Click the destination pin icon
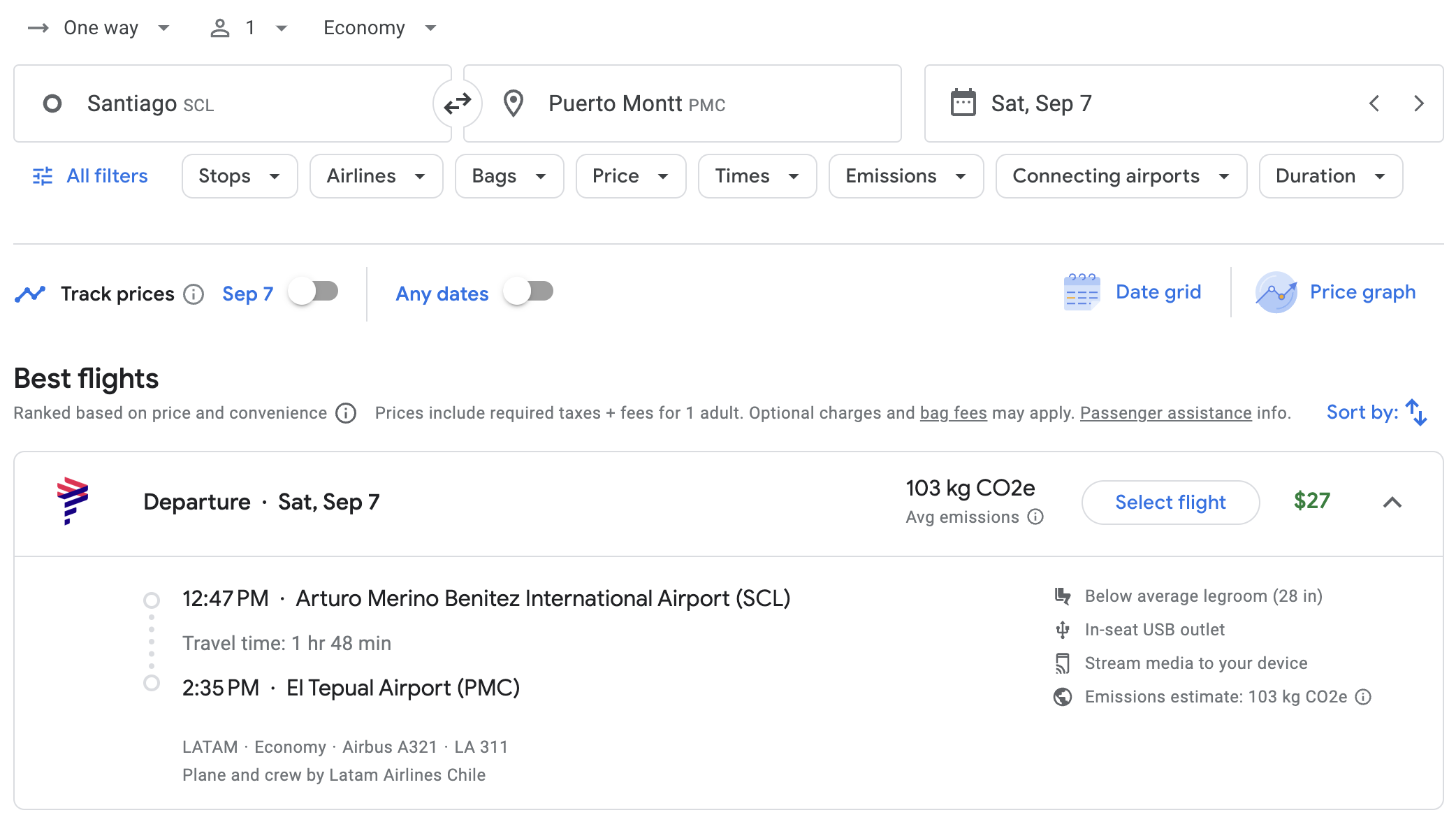 [514, 103]
